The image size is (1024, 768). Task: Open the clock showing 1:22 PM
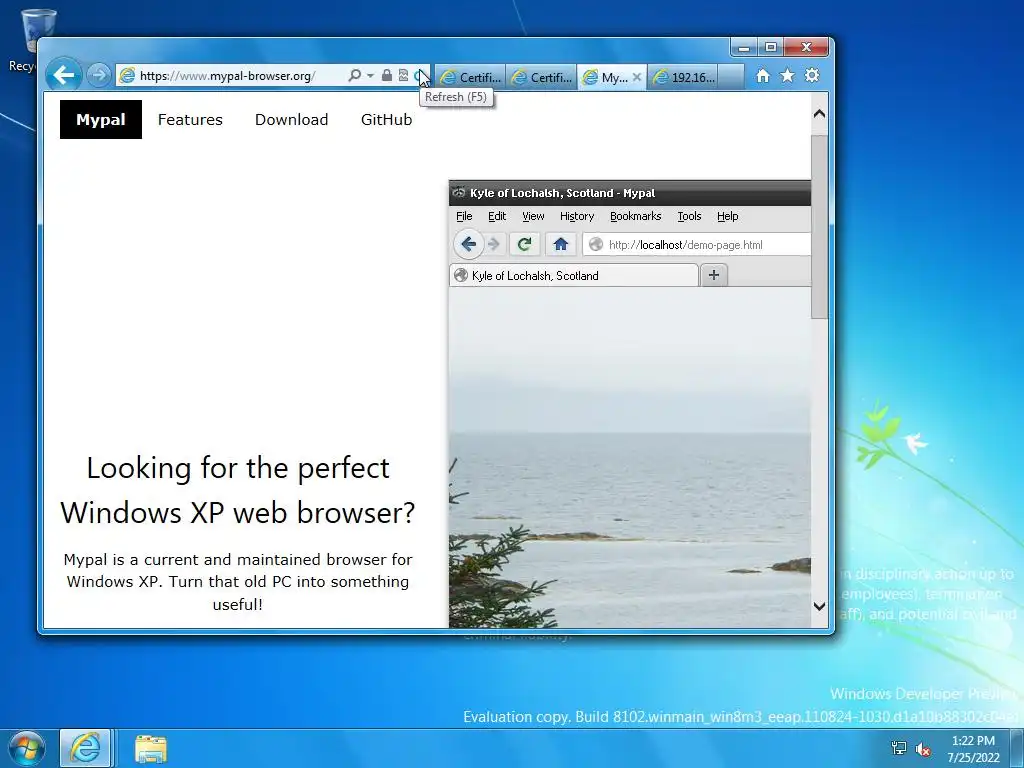pyautogui.click(x=973, y=748)
